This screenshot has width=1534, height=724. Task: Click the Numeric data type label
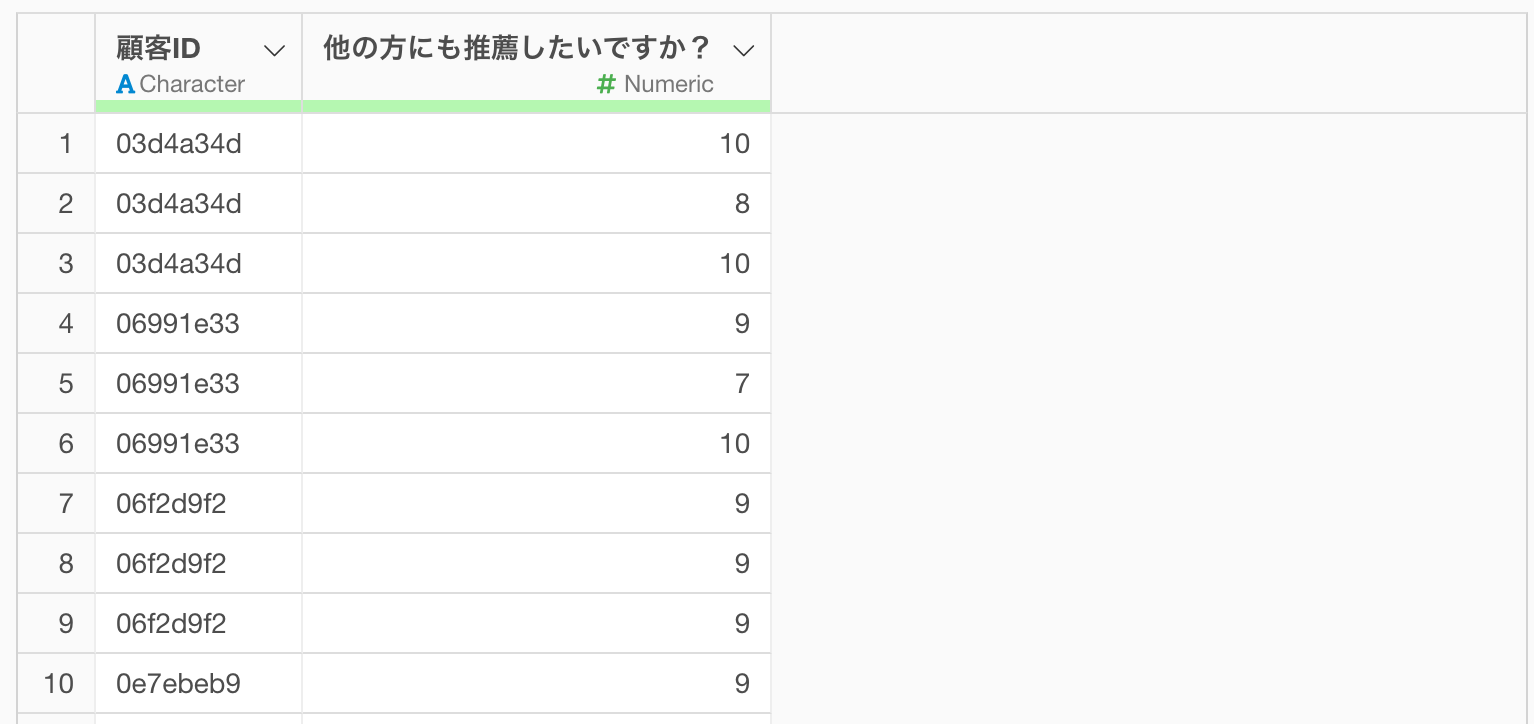(x=669, y=84)
